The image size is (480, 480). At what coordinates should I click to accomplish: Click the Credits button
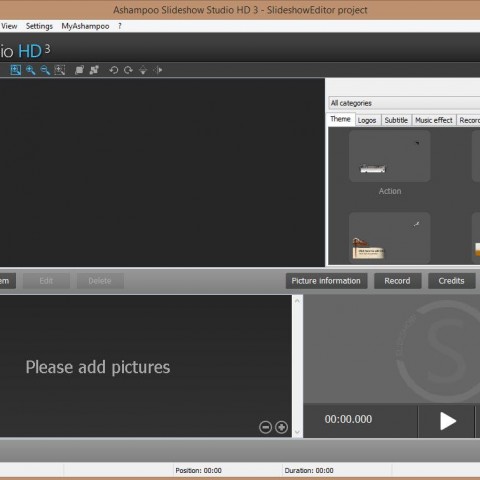(x=451, y=281)
